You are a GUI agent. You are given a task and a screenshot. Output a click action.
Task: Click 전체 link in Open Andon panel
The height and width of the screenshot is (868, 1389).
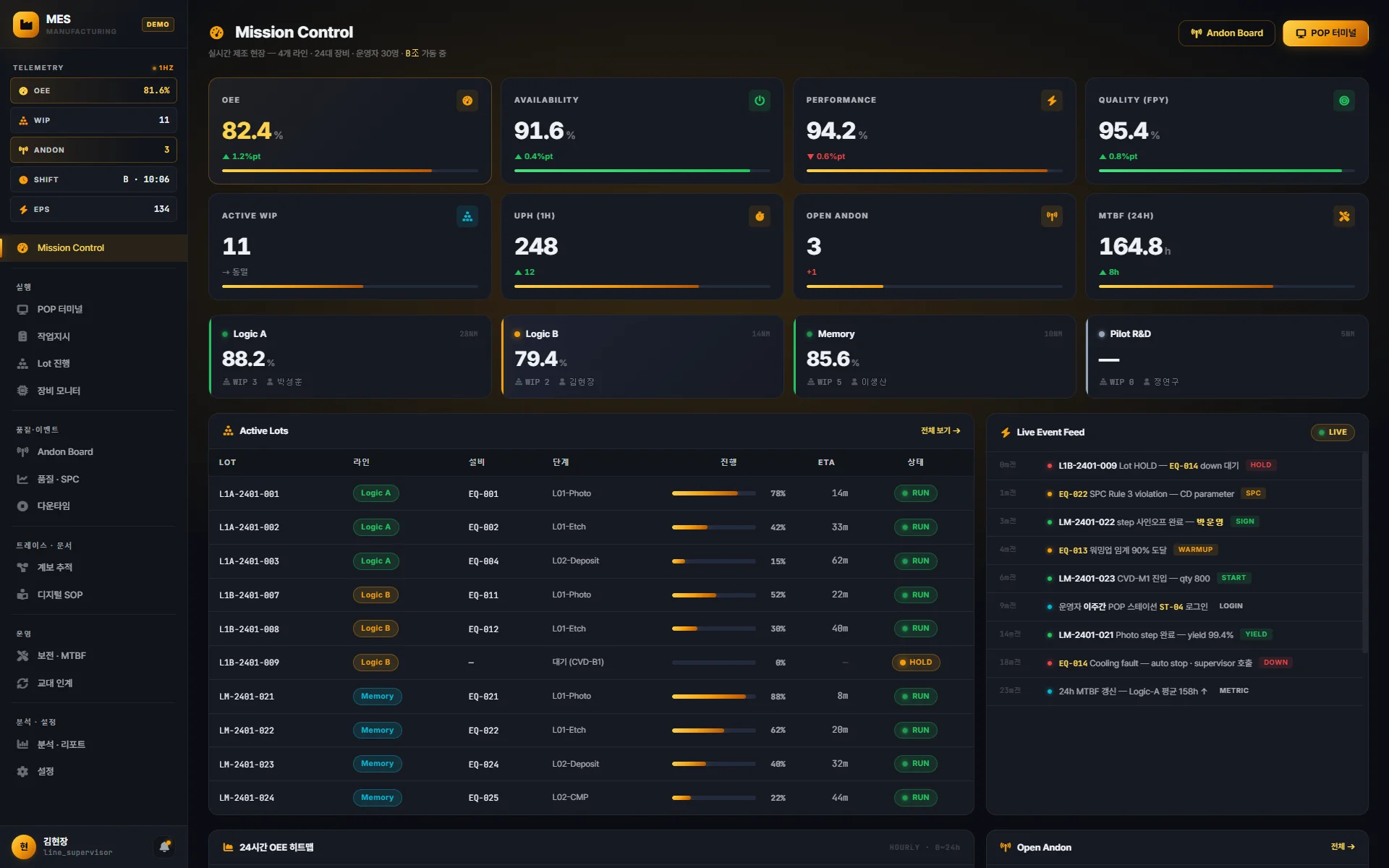1343,847
